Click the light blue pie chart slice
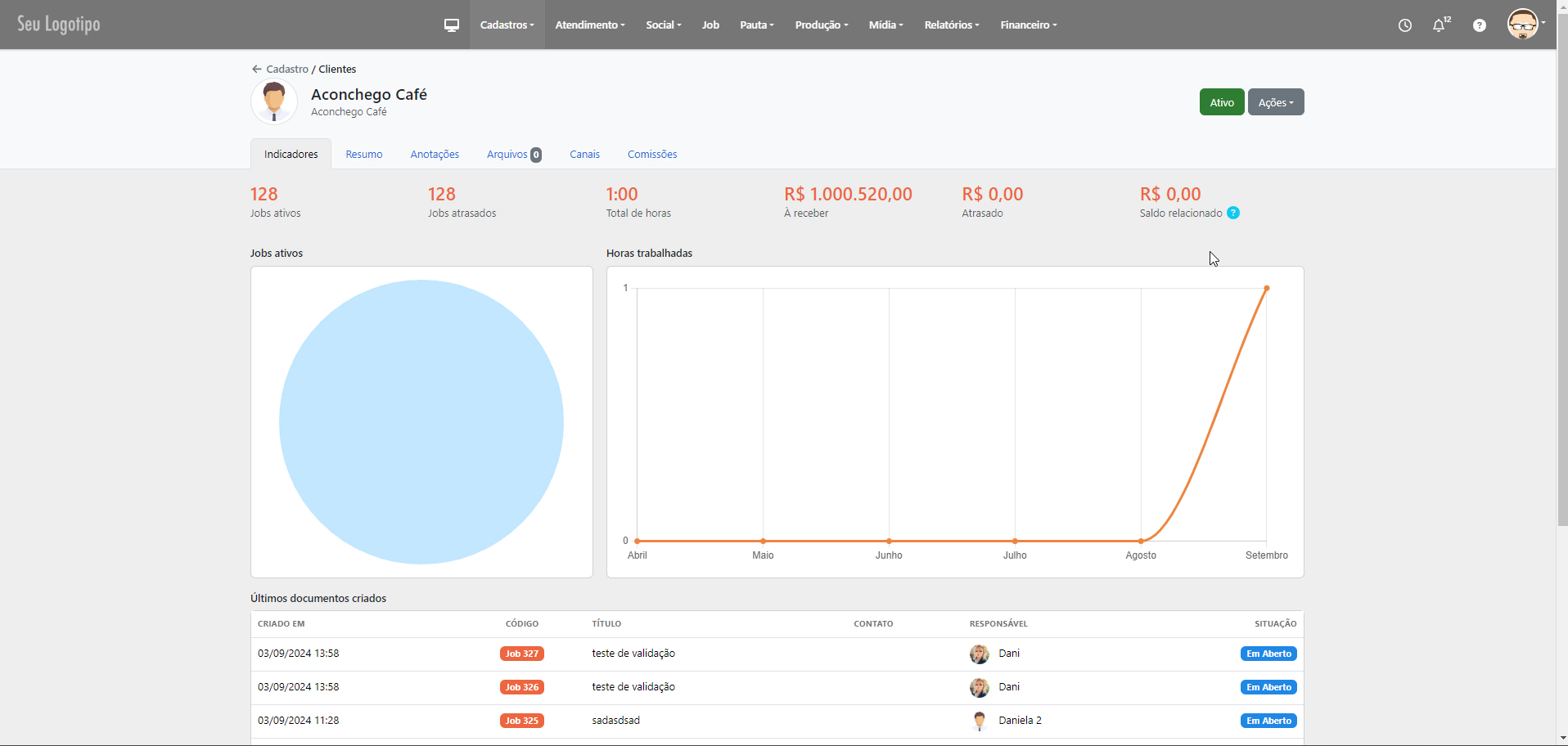 [421, 422]
